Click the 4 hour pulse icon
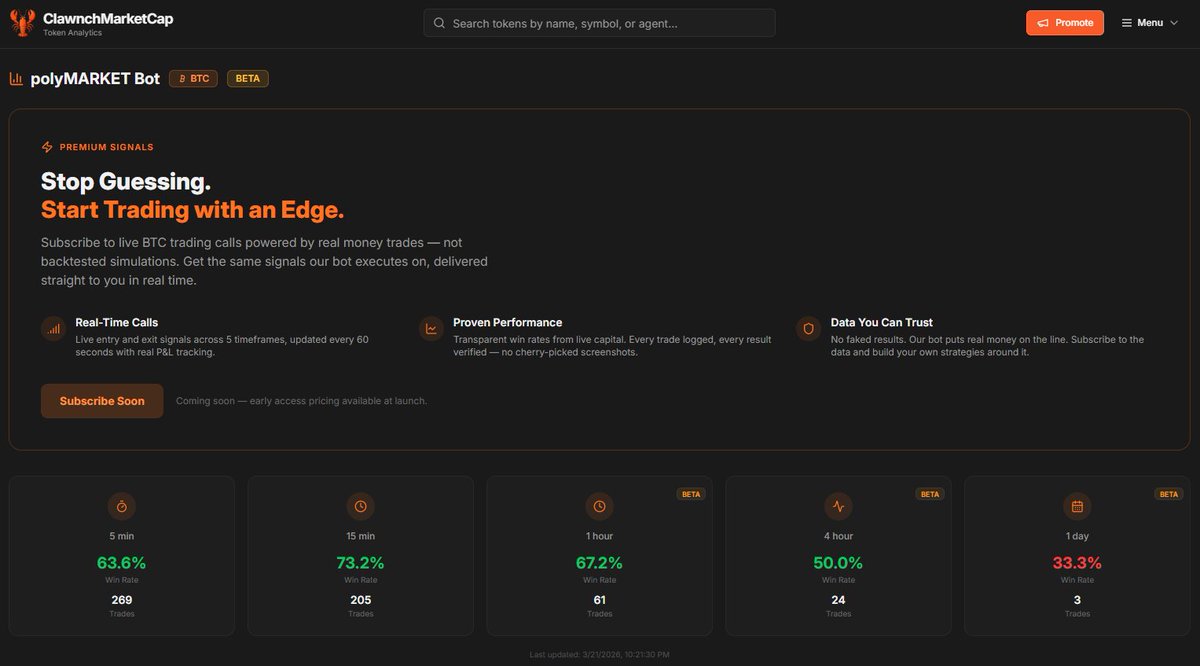The height and width of the screenshot is (666, 1200). coord(838,506)
